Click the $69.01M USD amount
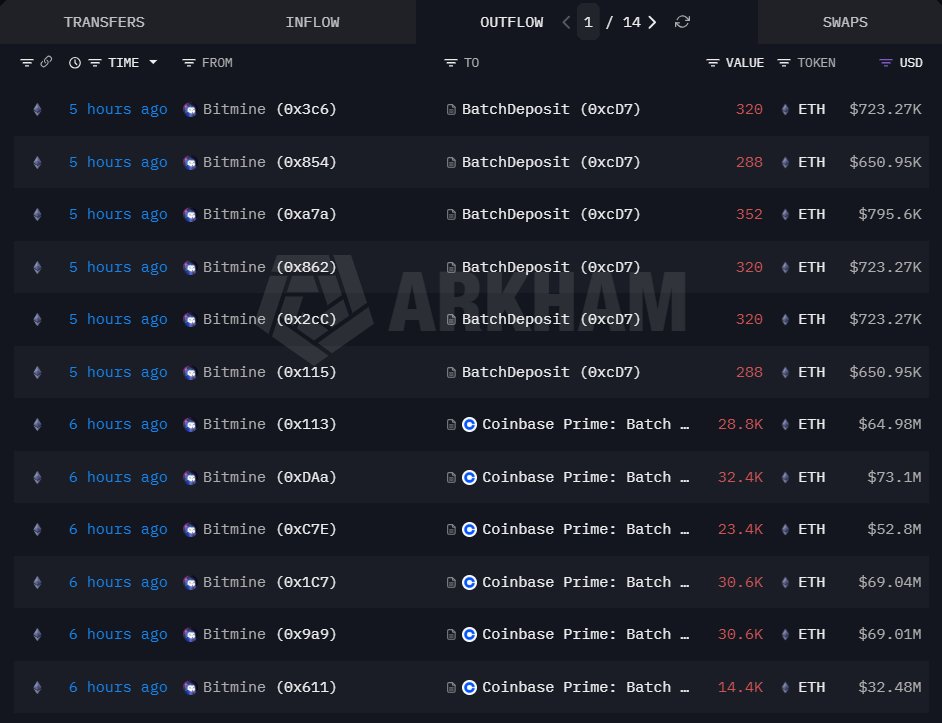The width and height of the screenshot is (942, 723). point(890,635)
